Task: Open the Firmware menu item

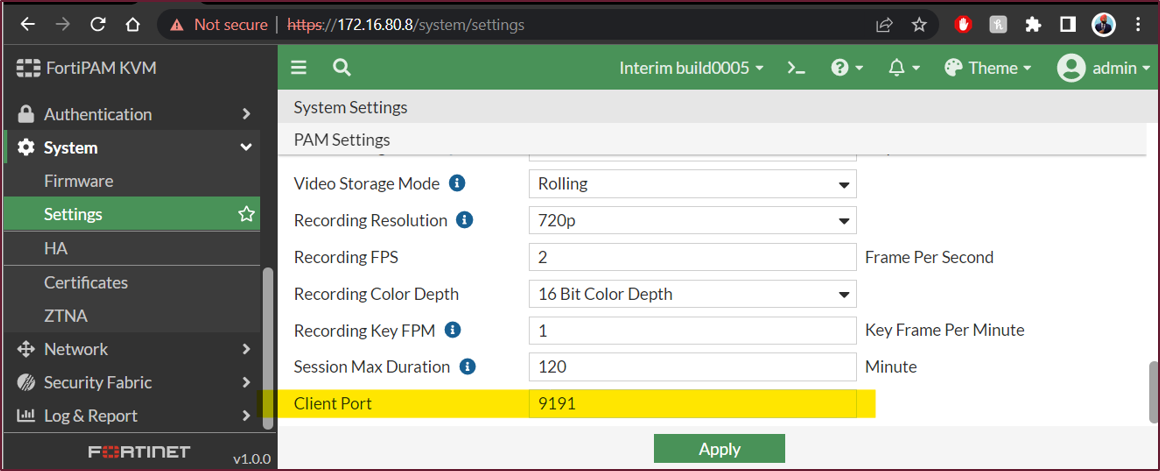Action: (x=78, y=181)
